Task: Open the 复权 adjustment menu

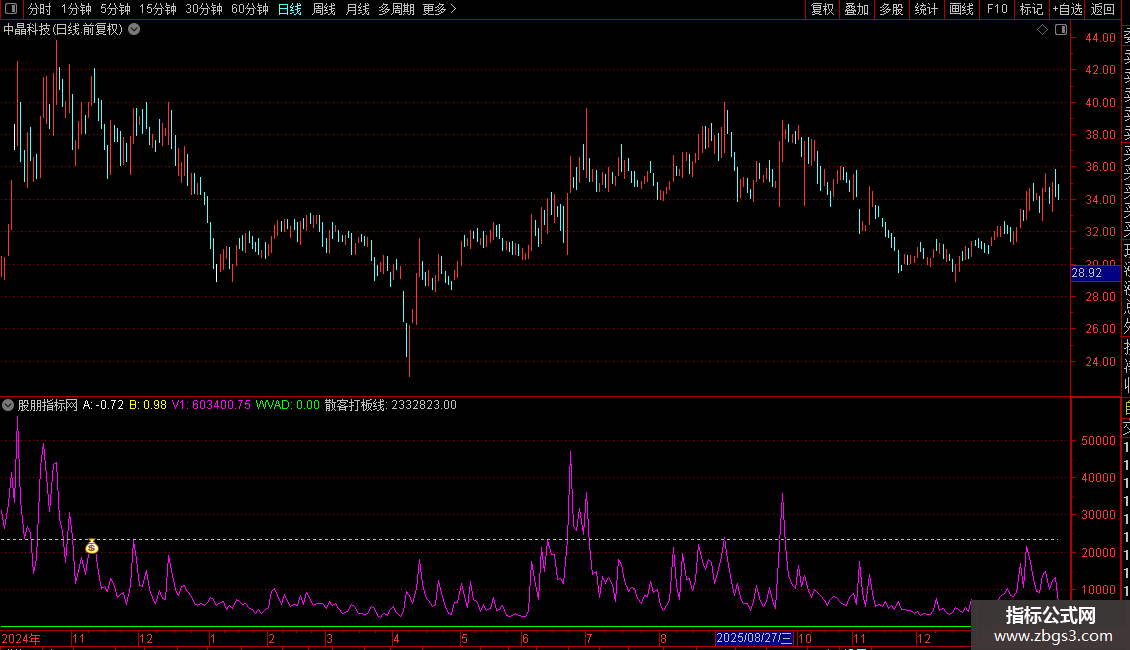Action: point(822,9)
